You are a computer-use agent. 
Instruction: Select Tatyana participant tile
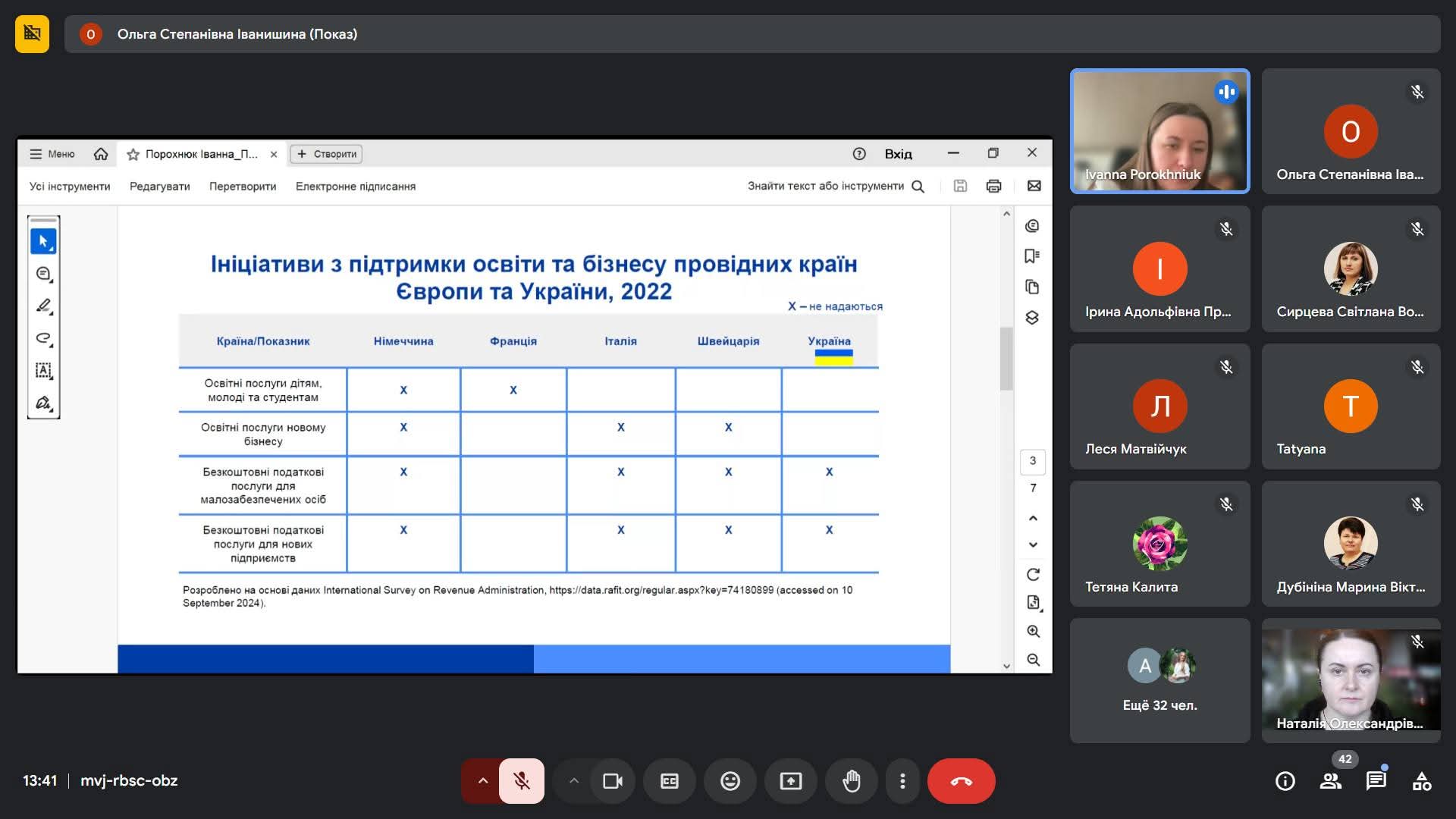[x=1350, y=406]
